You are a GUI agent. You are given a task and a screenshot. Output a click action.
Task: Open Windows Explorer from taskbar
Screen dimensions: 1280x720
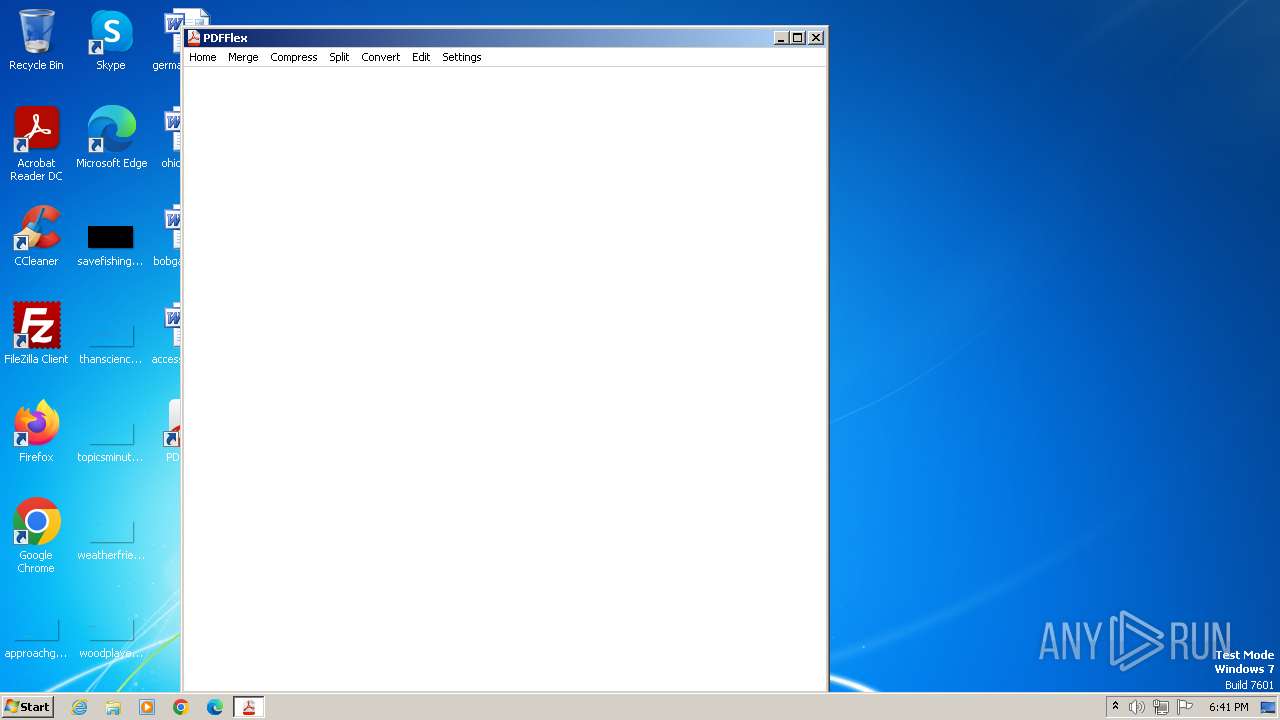(113, 707)
